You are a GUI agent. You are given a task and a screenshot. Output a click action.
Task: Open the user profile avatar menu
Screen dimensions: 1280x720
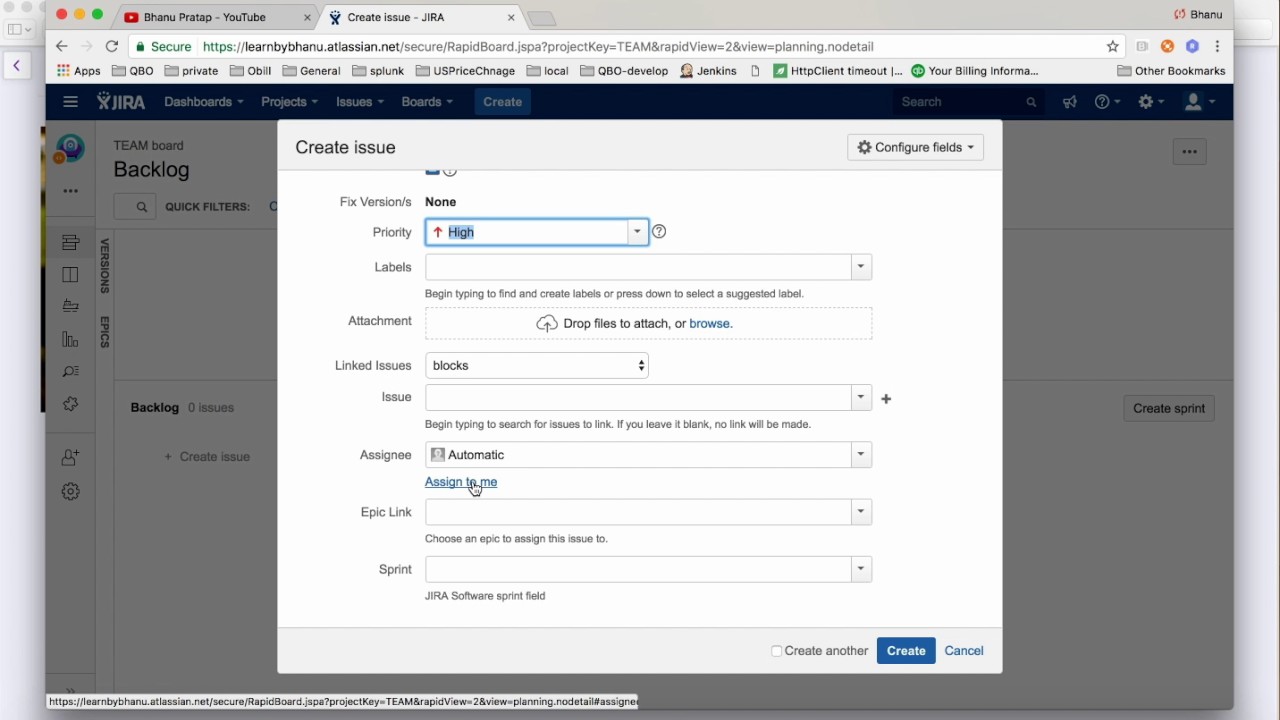[x=1197, y=102]
